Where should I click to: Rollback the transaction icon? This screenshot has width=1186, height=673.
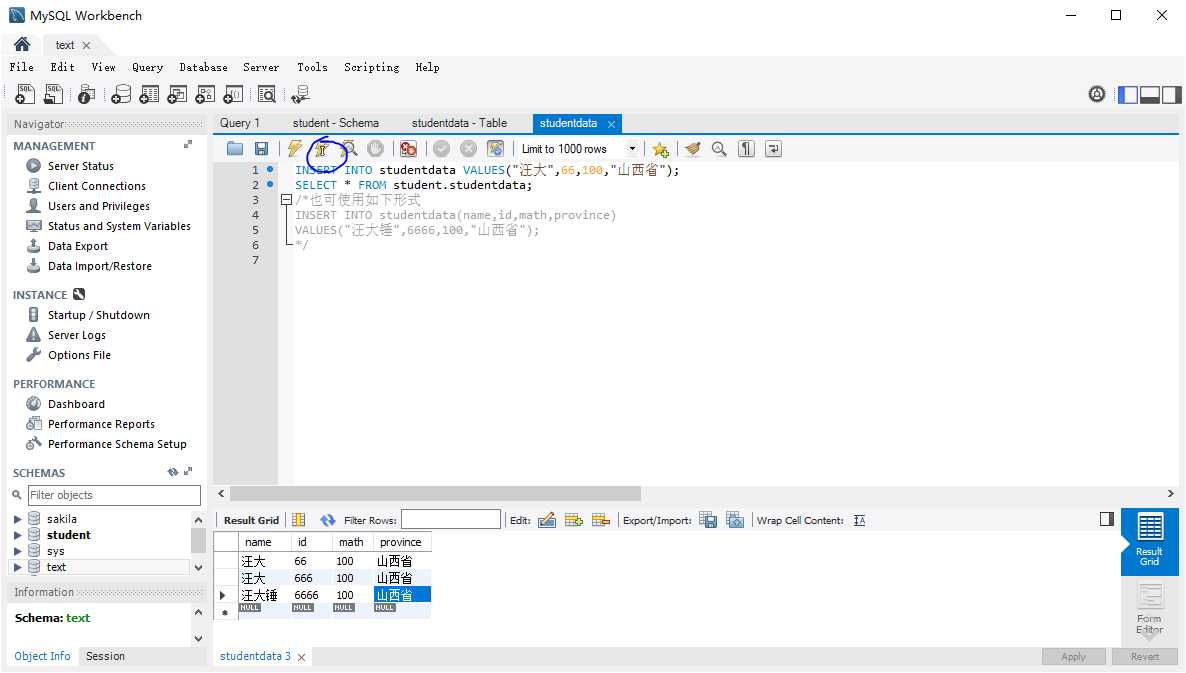point(468,149)
